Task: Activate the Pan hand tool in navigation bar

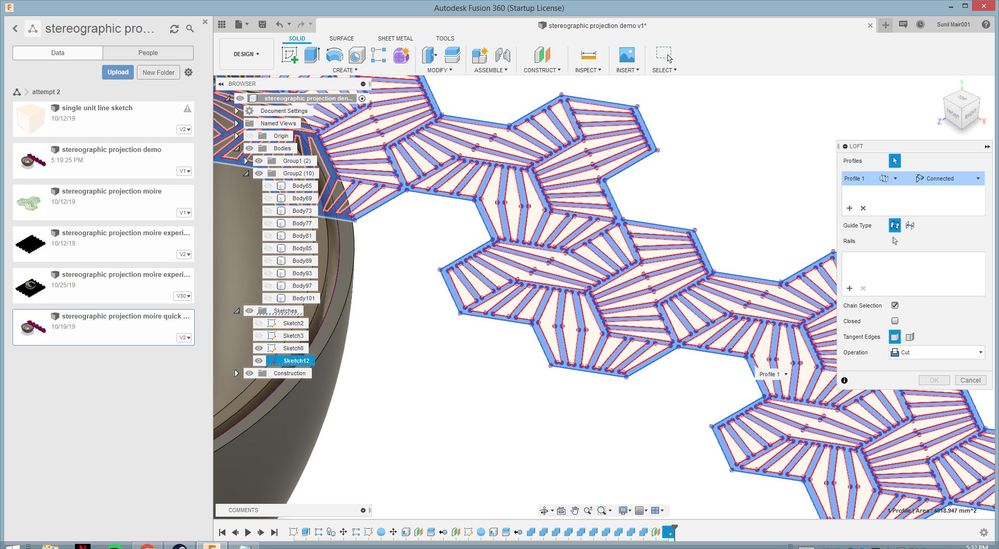Action: point(574,511)
